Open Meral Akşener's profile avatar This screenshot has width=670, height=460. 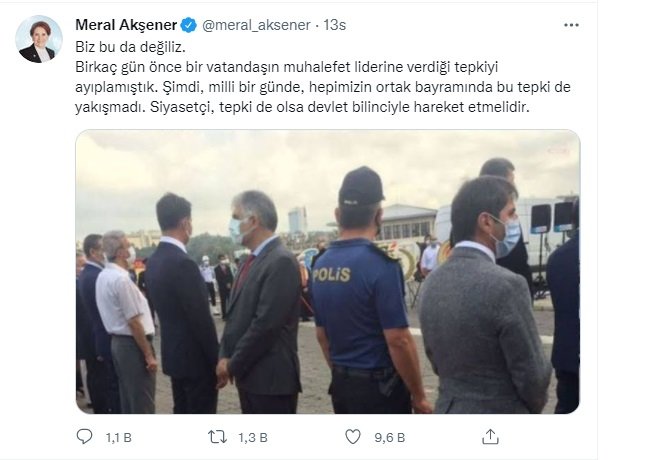(39, 39)
